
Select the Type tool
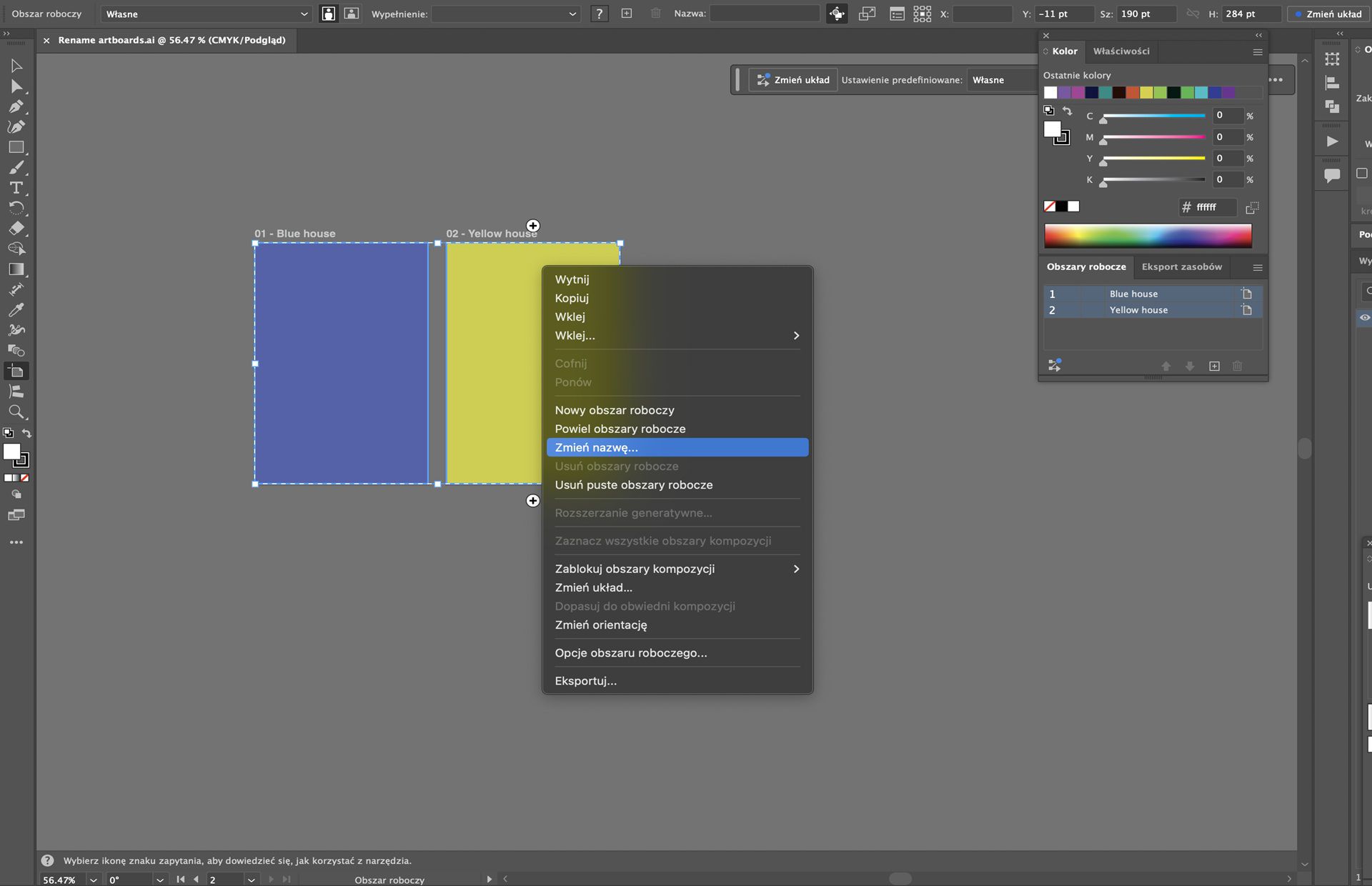point(16,188)
